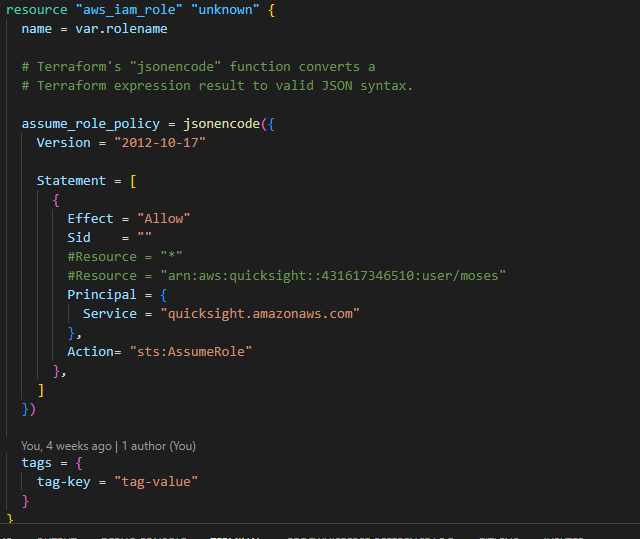This screenshot has height=539, width=640.
Task: Click the "Allow" effect value
Action: pyautogui.click(x=165, y=219)
